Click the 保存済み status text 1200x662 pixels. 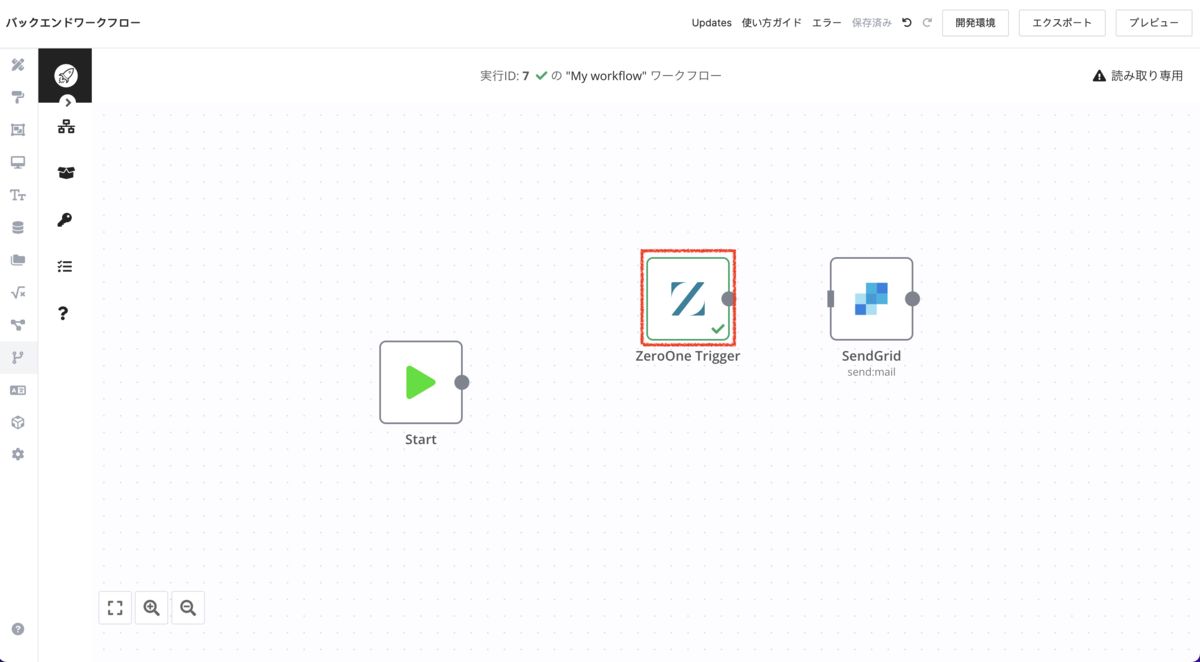click(x=872, y=23)
